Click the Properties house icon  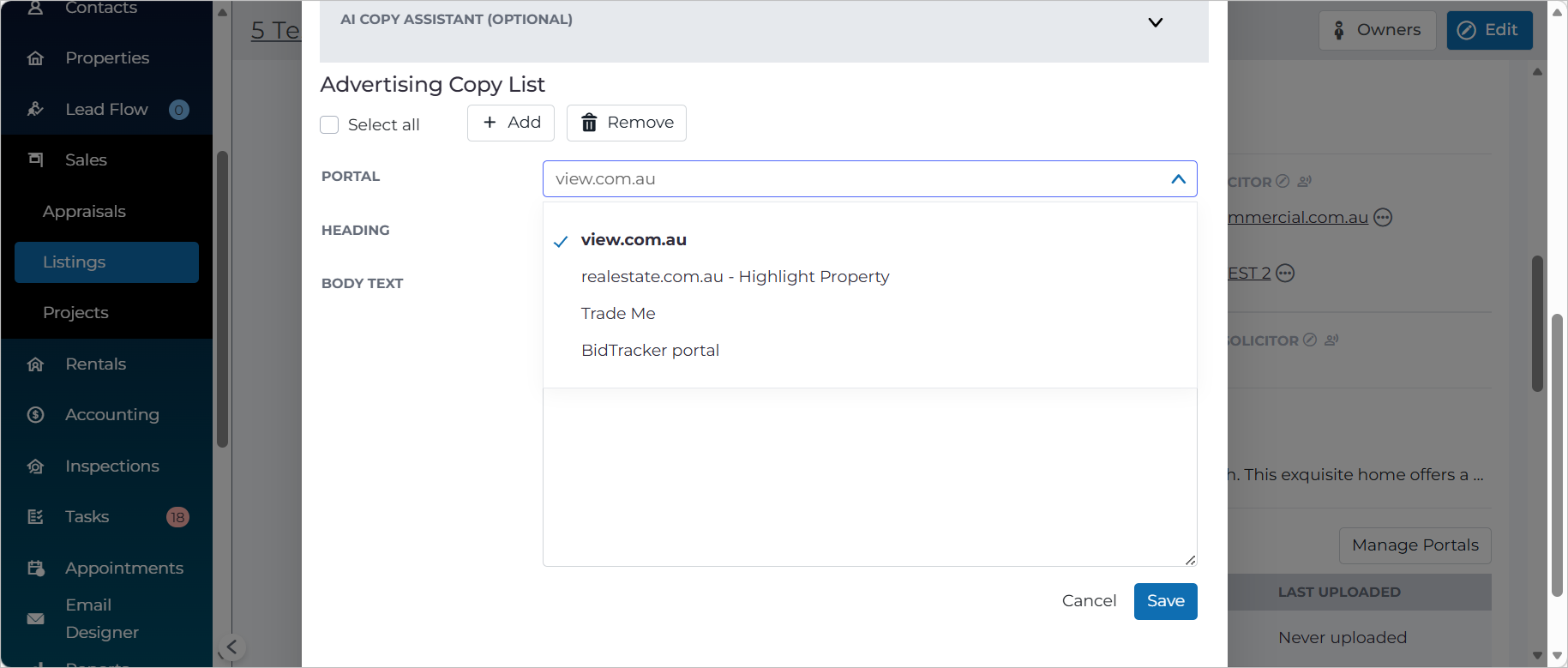pos(35,58)
